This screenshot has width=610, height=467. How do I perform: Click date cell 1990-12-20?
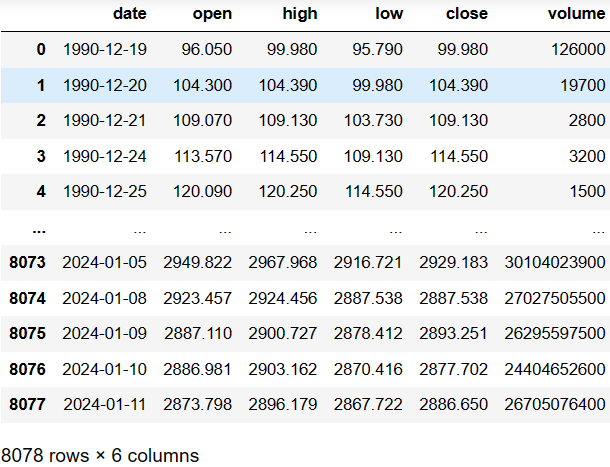coord(105,85)
